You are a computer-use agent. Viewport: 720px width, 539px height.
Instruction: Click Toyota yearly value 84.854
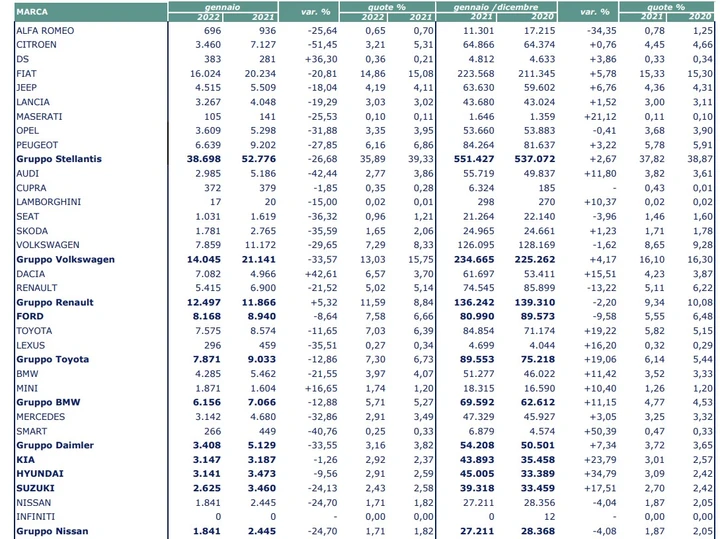[x=478, y=331]
